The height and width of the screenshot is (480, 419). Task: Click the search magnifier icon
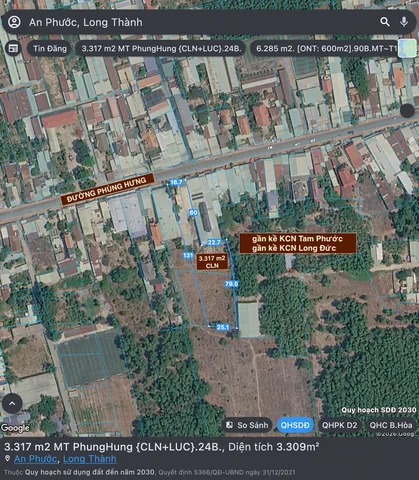pos(385,22)
